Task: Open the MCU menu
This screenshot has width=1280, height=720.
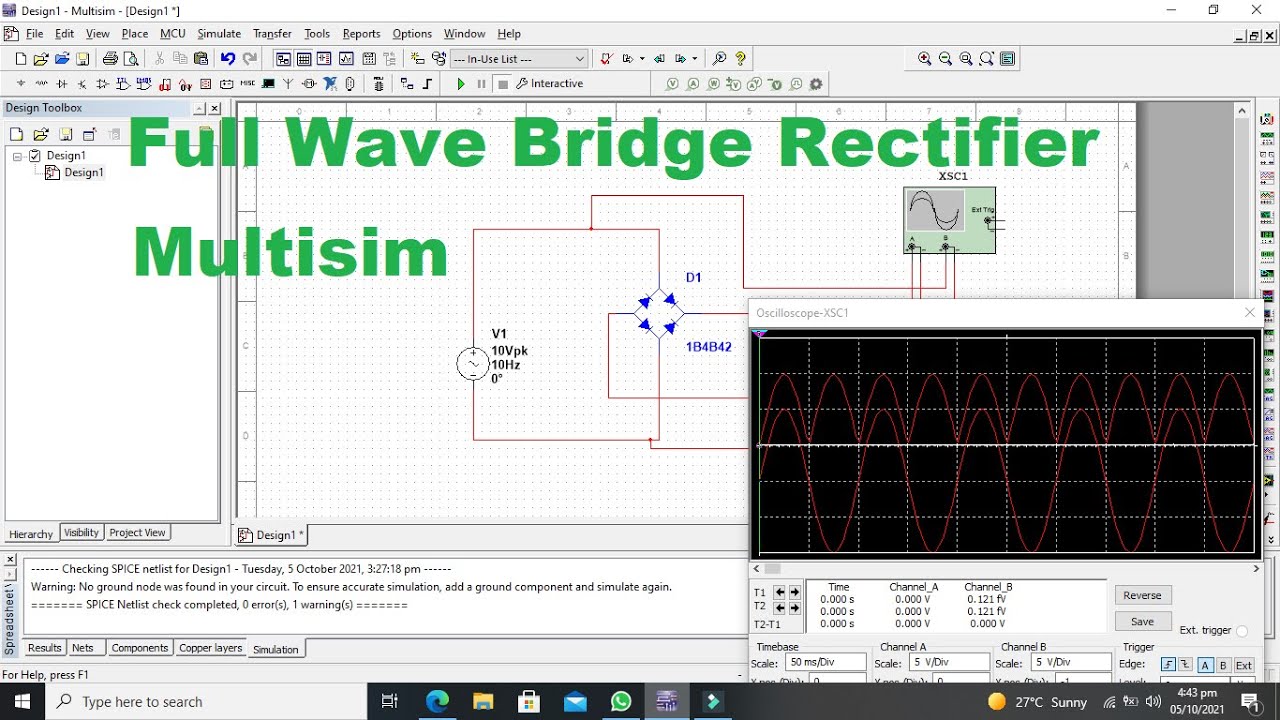Action: click(173, 34)
